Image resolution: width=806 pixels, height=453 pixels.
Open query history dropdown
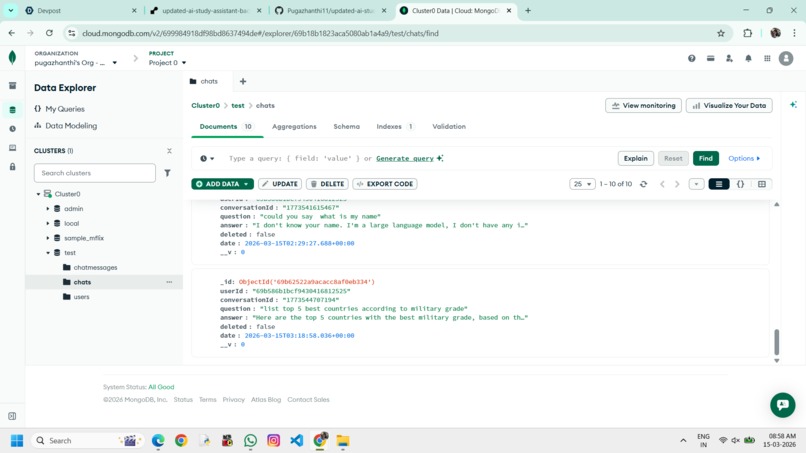(207, 158)
